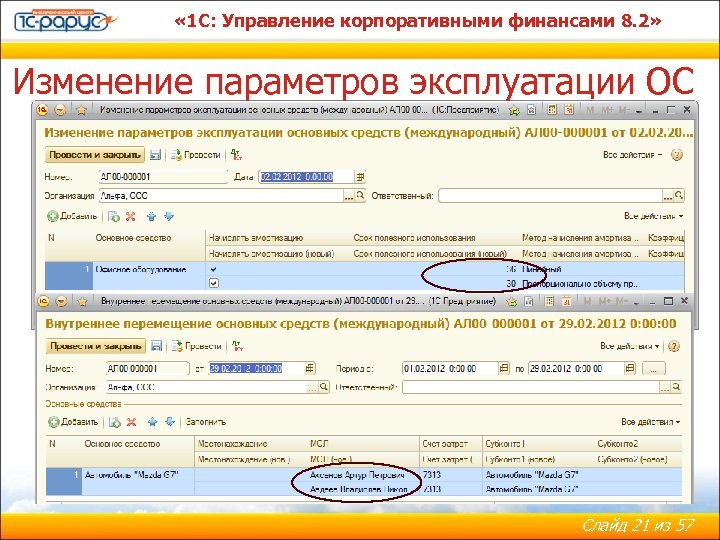Click Добавить in Изменение параметров table
The width and height of the screenshot is (720, 540).
pyautogui.click(x=72, y=216)
